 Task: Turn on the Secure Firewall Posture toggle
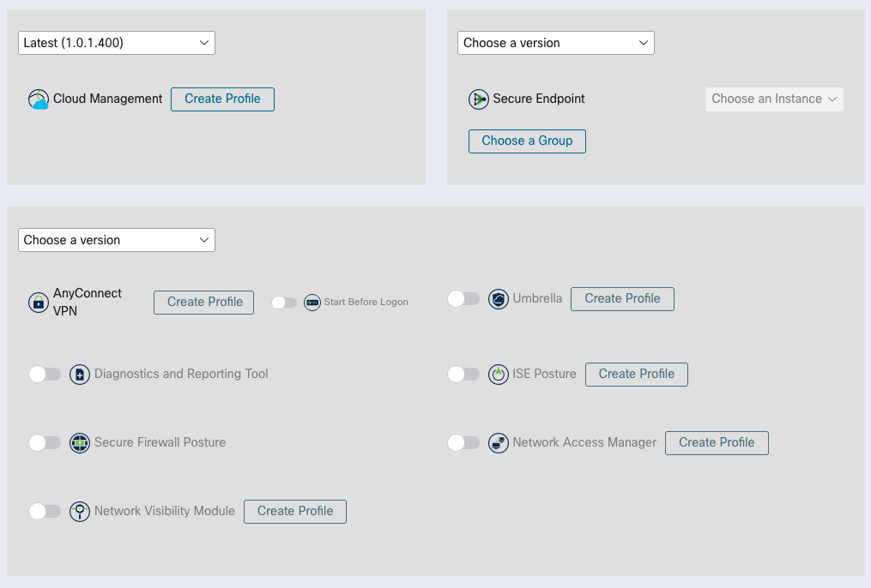(44, 443)
